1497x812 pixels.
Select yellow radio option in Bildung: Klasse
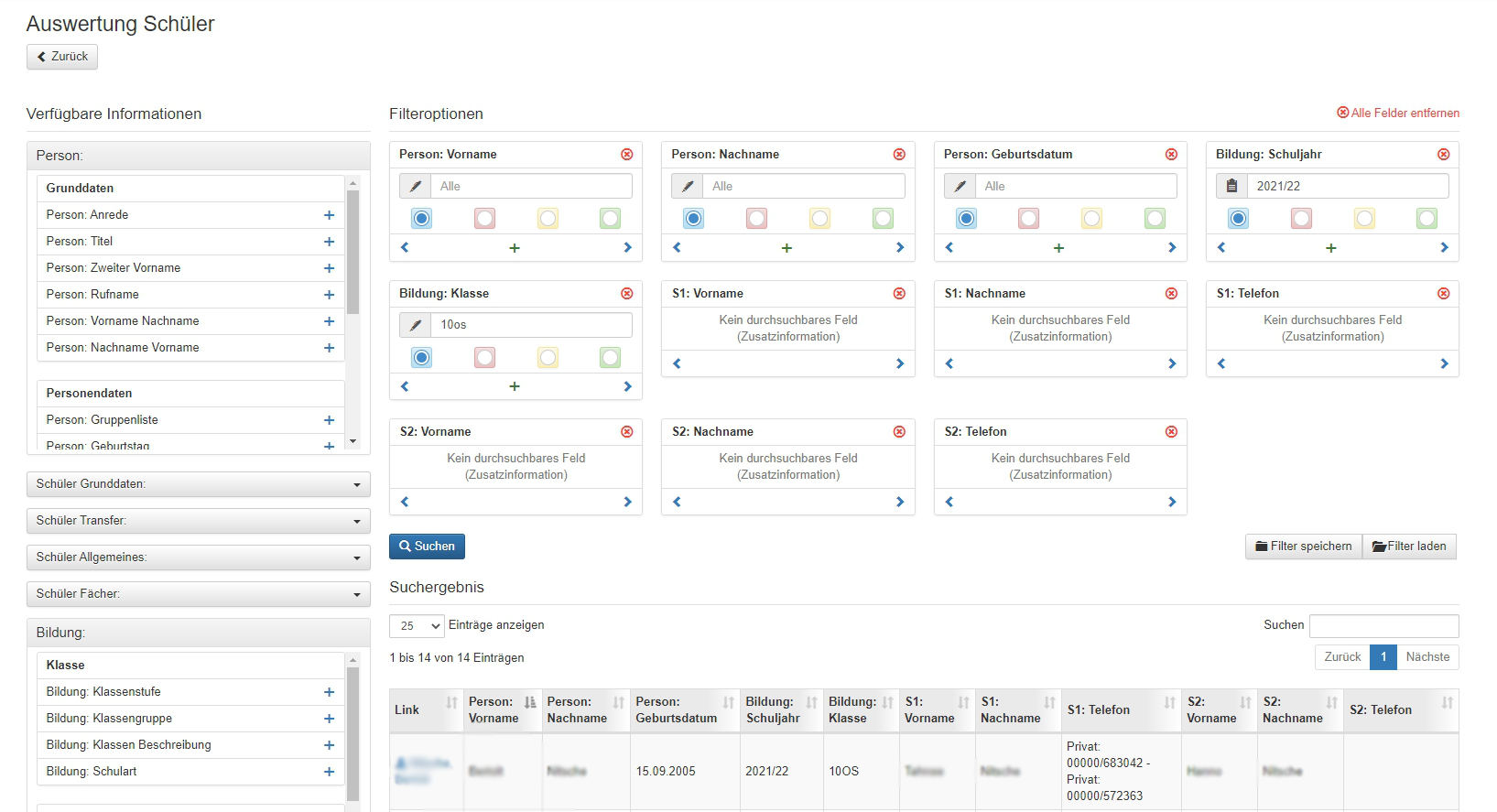click(x=548, y=358)
